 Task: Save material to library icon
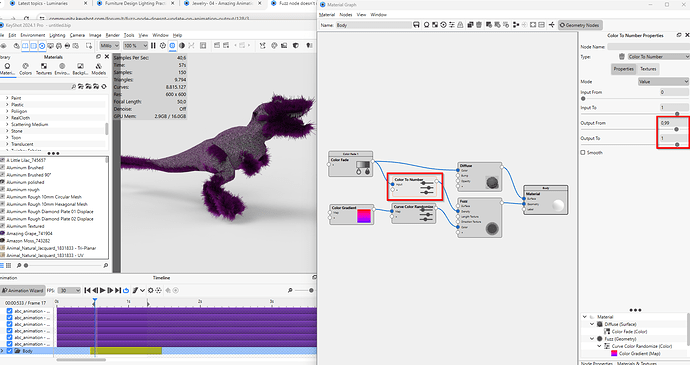tap(416, 25)
